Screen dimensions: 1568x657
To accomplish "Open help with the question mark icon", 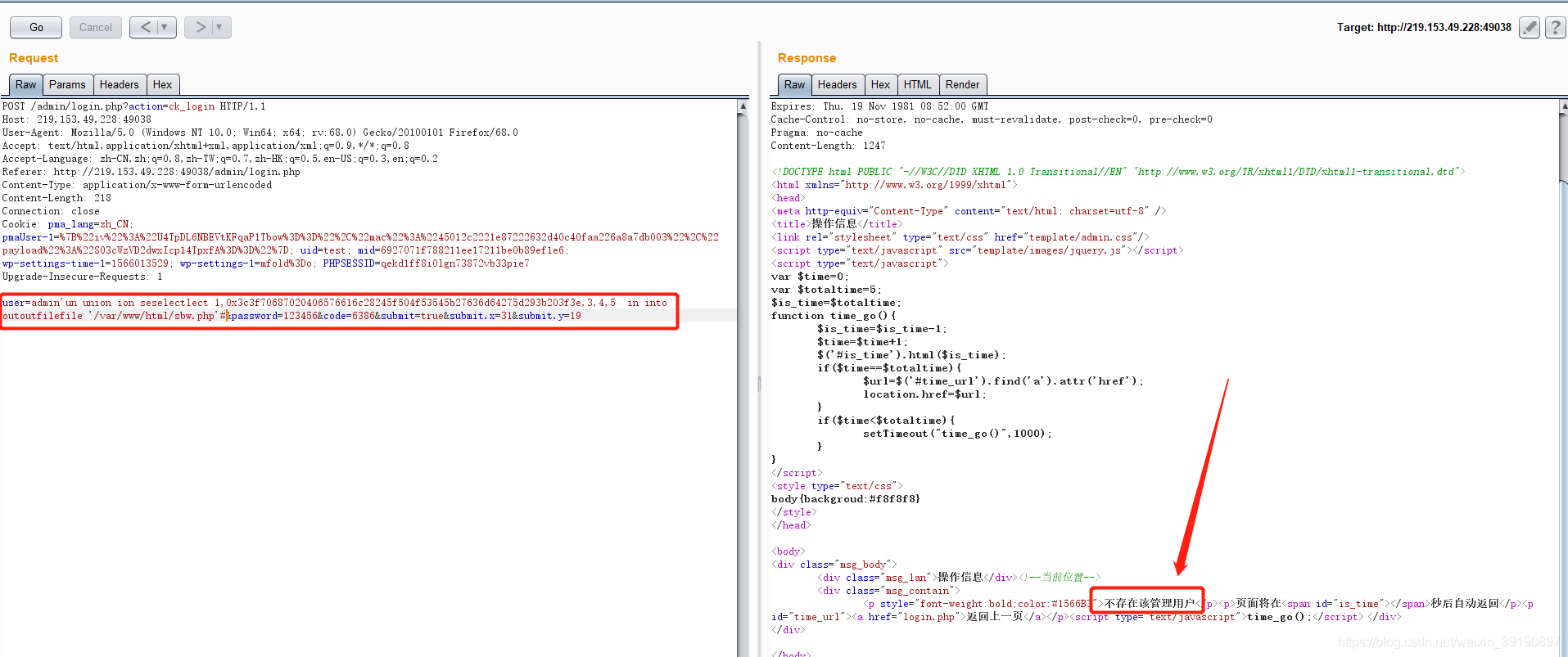I will (1555, 27).
